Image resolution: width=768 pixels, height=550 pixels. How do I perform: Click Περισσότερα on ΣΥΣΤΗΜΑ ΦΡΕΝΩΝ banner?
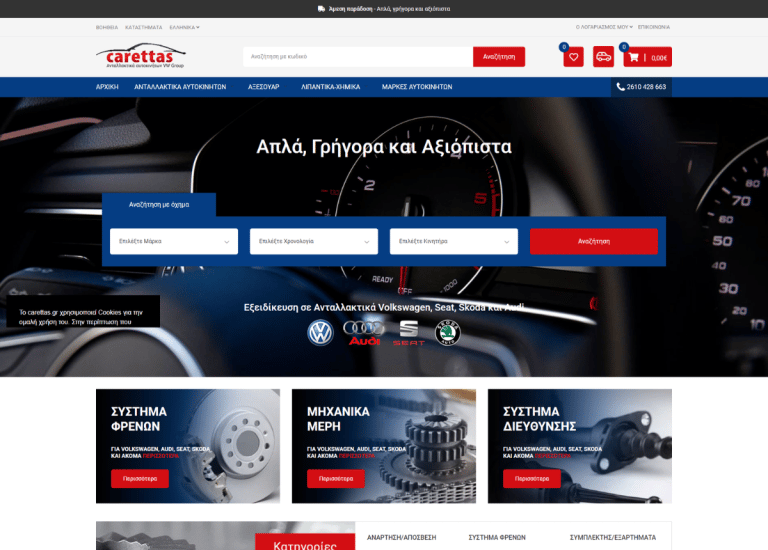coord(140,478)
